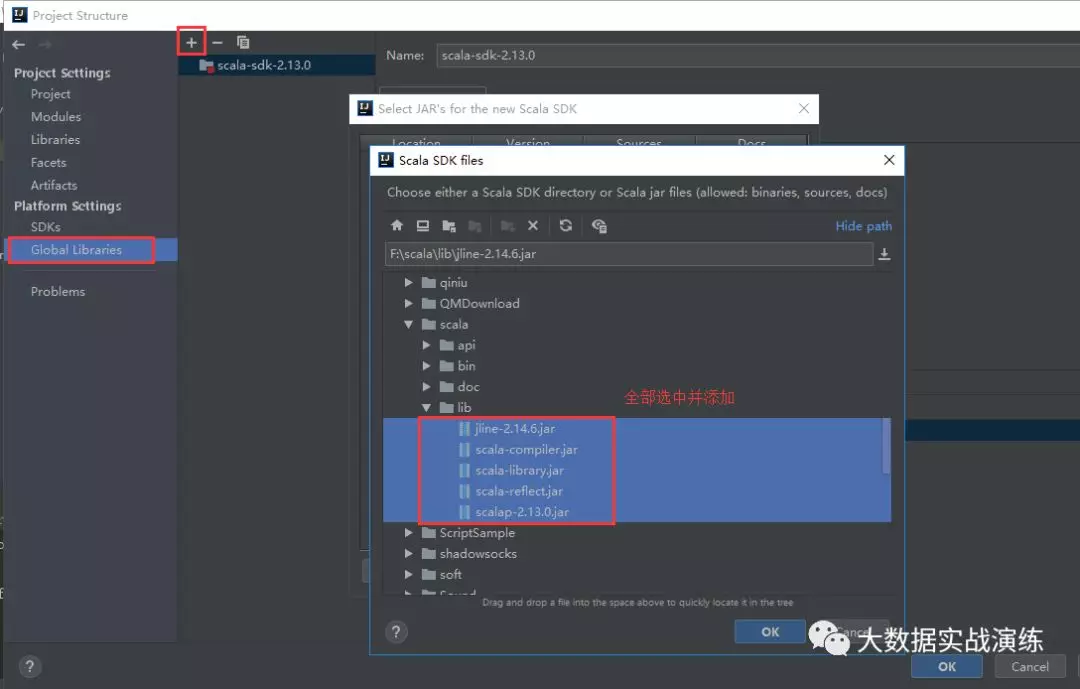Toggle show hidden files icon in chooser
This screenshot has height=689, width=1080.
(599, 225)
